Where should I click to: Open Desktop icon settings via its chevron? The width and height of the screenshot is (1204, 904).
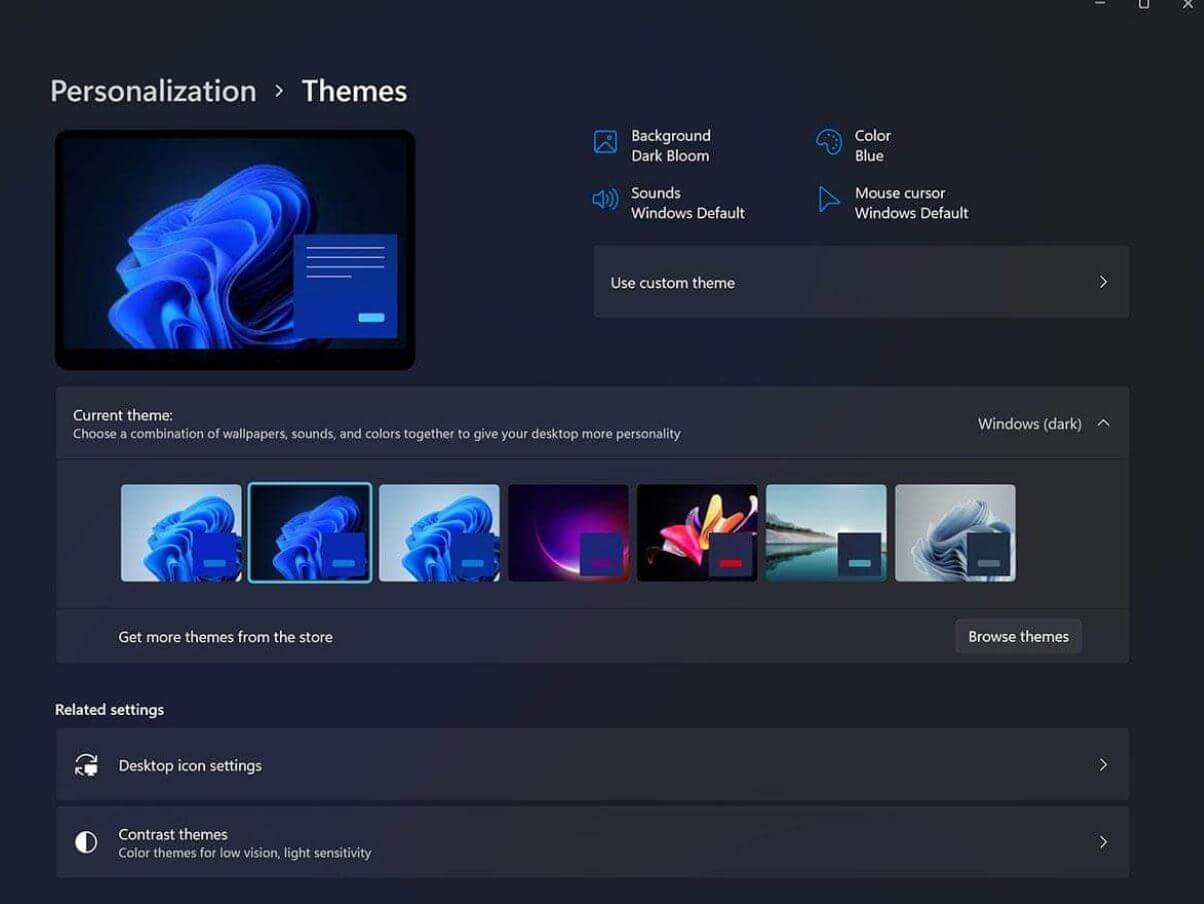click(1103, 765)
